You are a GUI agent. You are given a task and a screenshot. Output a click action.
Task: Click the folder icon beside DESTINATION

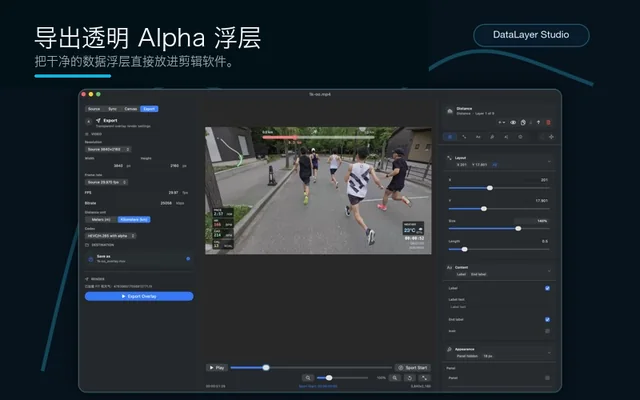87,245
